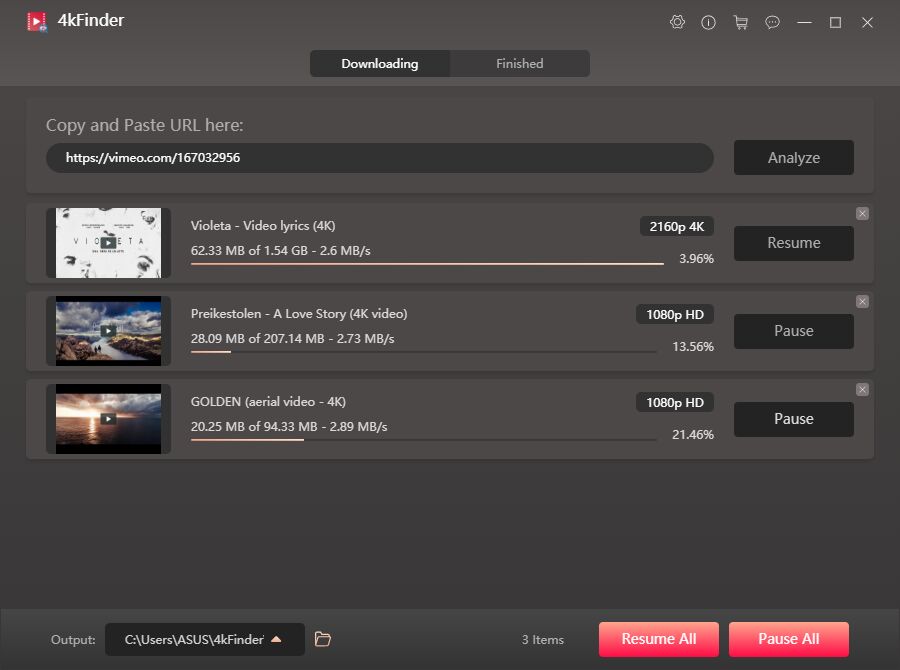This screenshot has height=670, width=900.
Task: Click the Analyze button
Action: pyautogui.click(x=793, y=157)
